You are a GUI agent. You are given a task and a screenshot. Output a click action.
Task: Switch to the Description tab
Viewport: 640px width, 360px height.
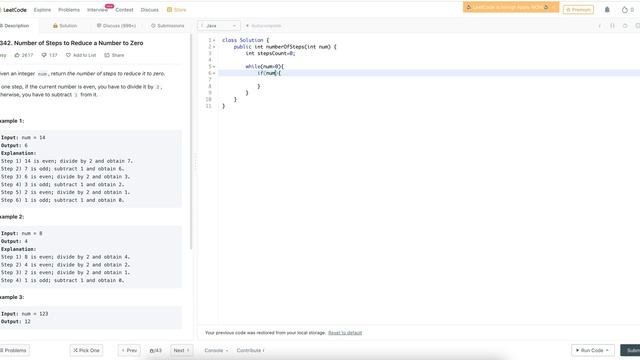[x=15, y=26]
